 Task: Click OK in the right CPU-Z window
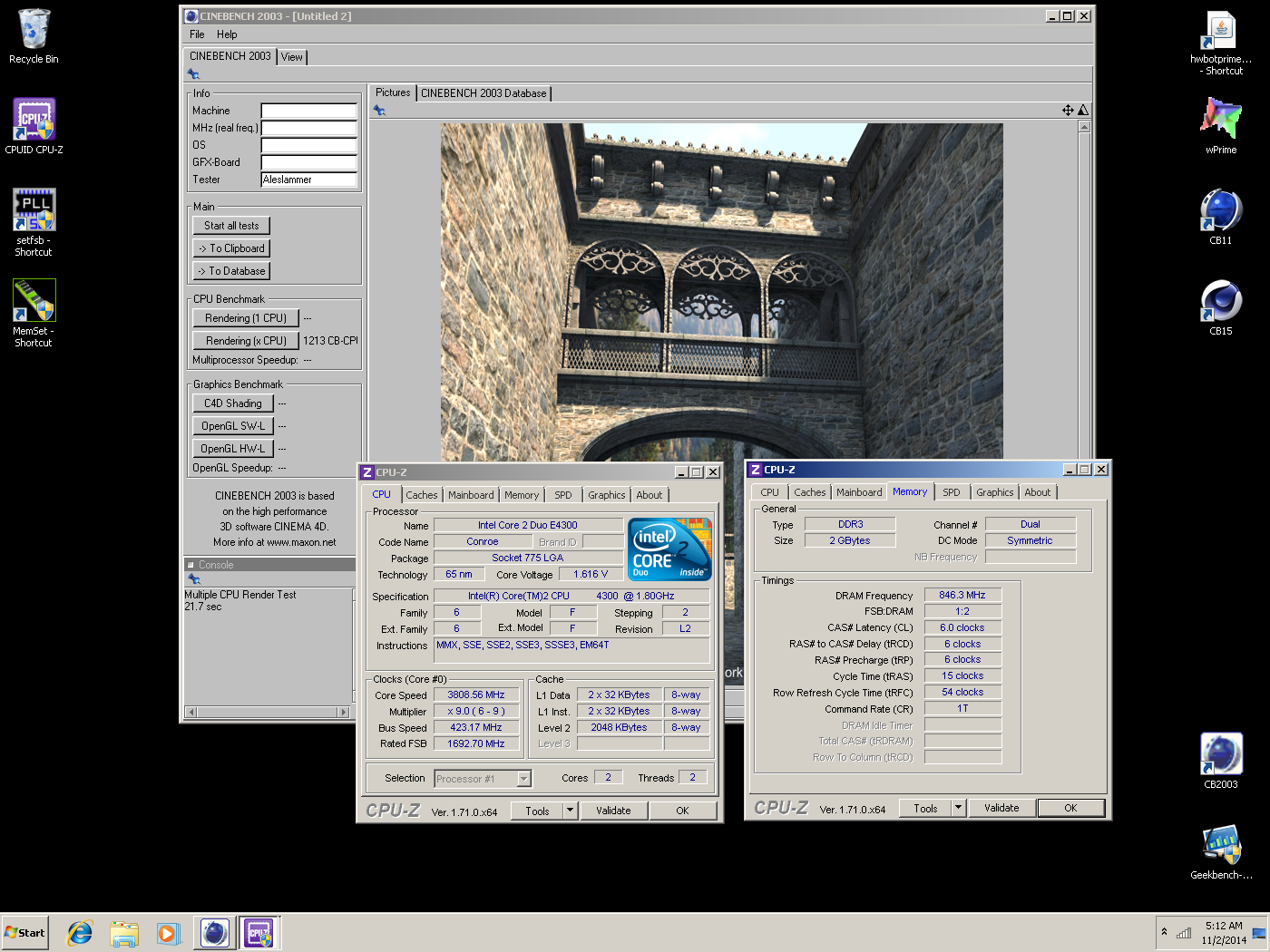(1070, 808)
